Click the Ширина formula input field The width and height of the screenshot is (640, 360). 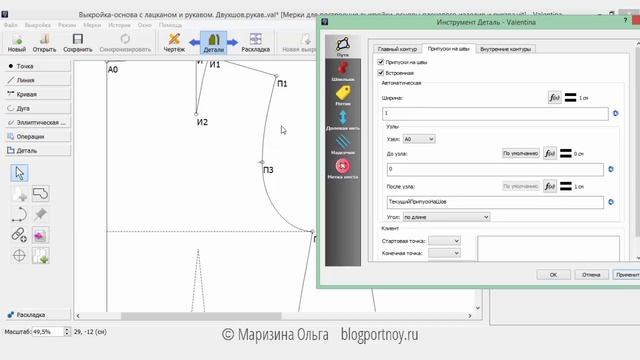click(x=495, y=113)
